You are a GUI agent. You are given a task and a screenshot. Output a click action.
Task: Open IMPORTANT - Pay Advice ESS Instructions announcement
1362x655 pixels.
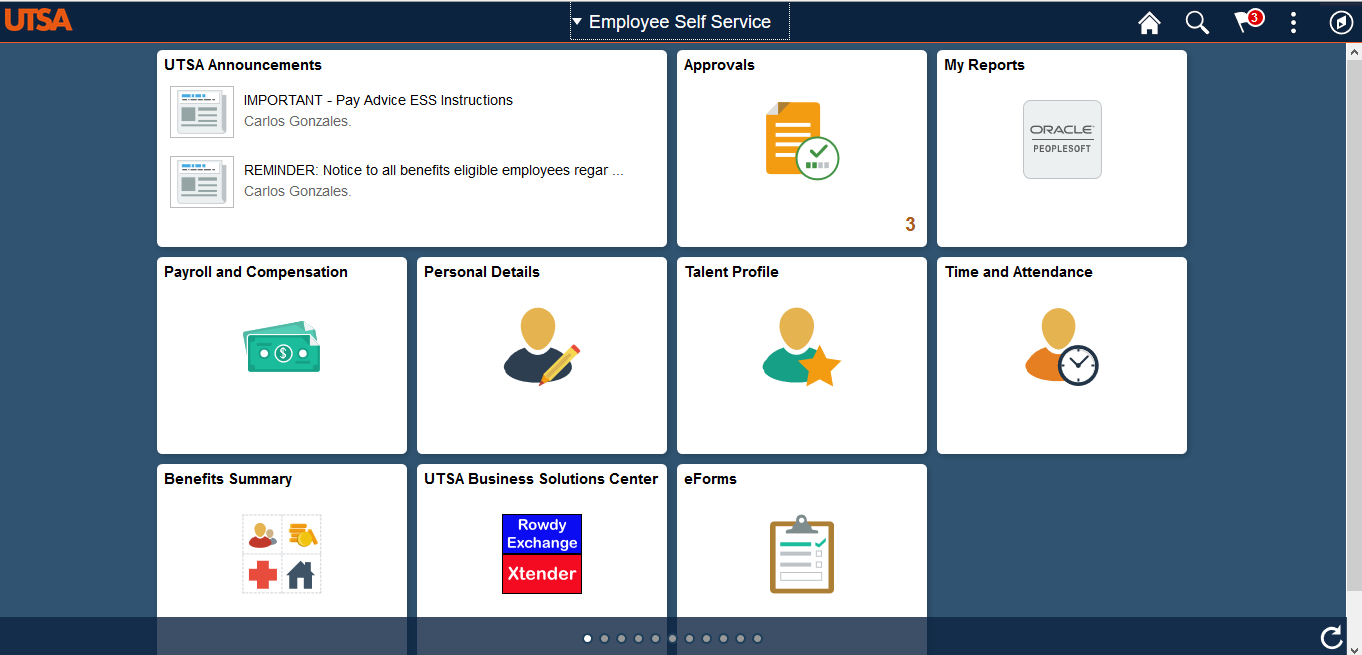tap(378, 100)
